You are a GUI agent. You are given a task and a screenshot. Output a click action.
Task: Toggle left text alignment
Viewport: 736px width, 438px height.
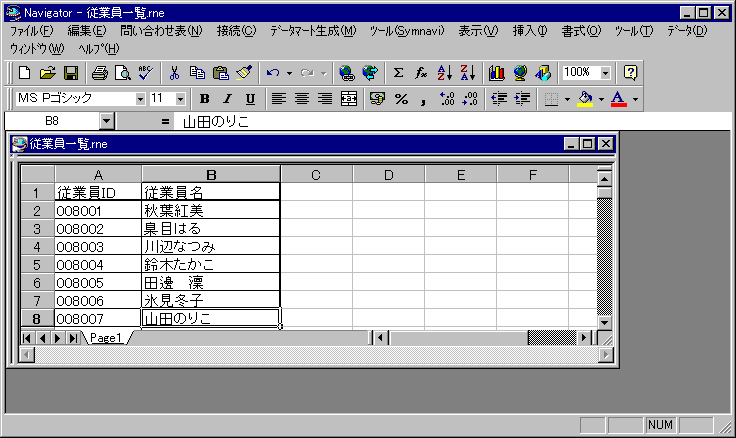point(279,99)
